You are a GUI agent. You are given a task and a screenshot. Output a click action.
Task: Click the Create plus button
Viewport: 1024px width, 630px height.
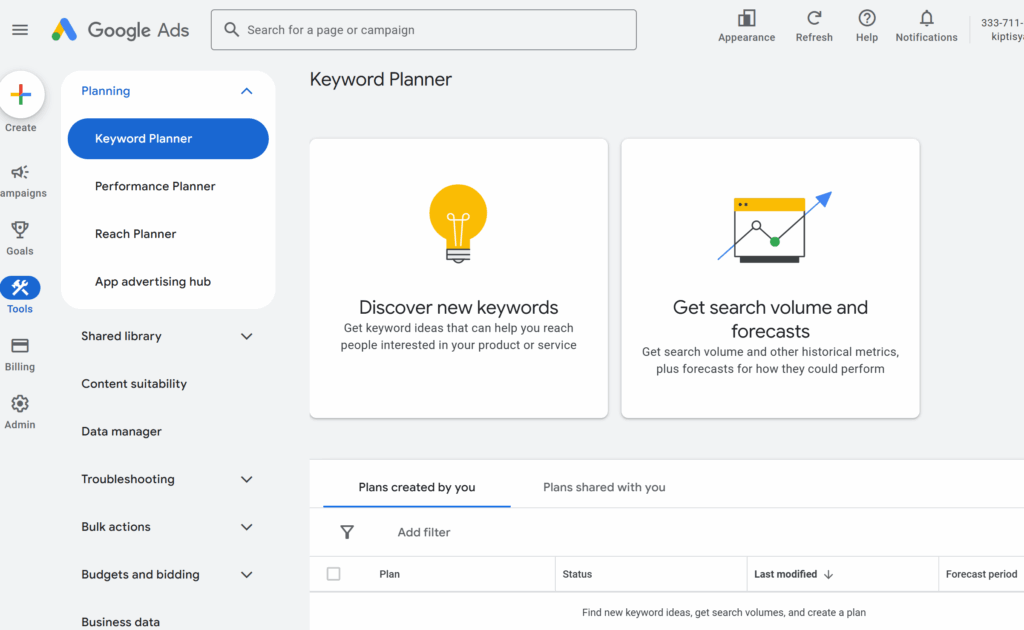coord(21,95)
